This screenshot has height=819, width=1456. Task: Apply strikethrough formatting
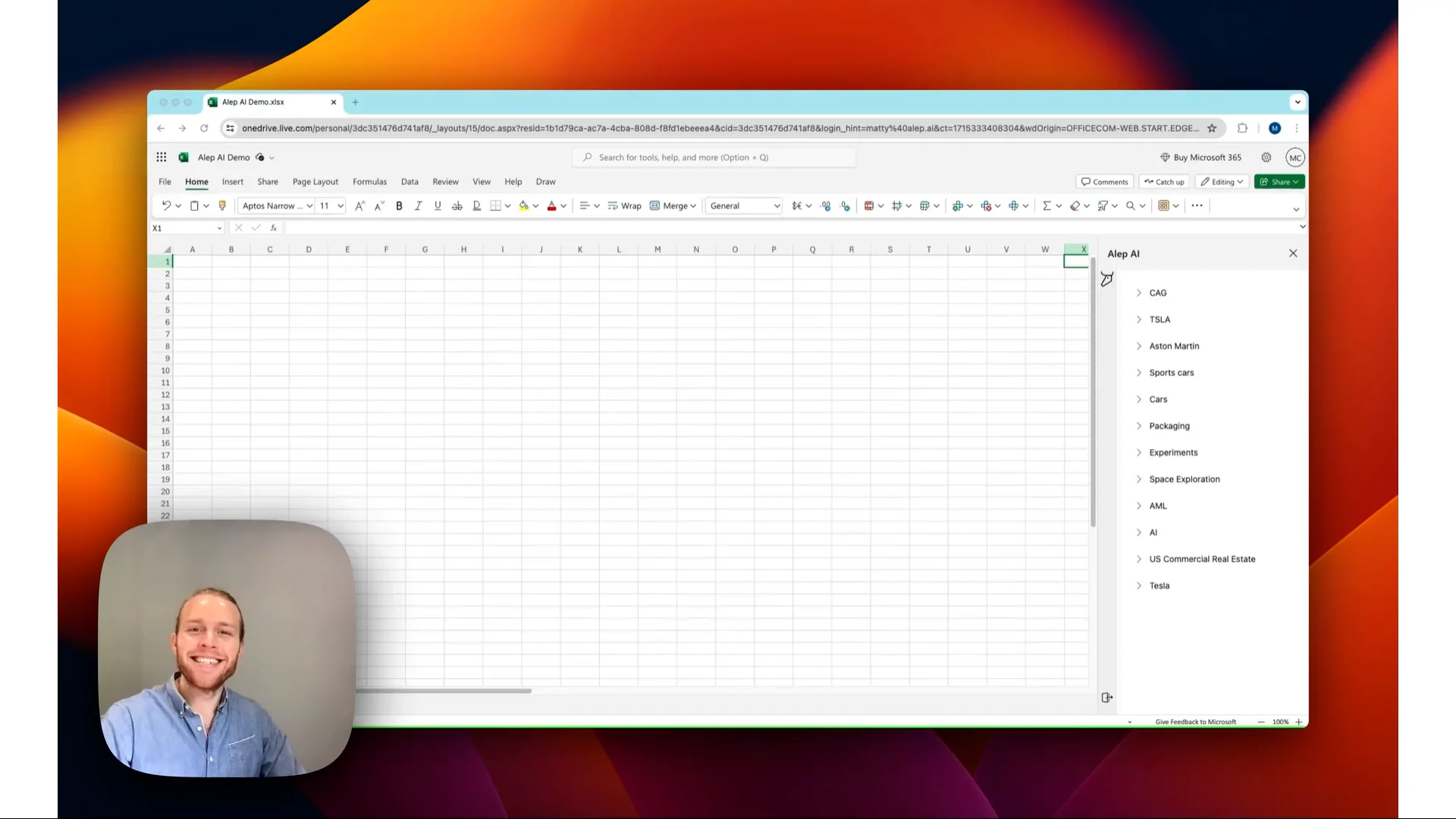point(457,206)
